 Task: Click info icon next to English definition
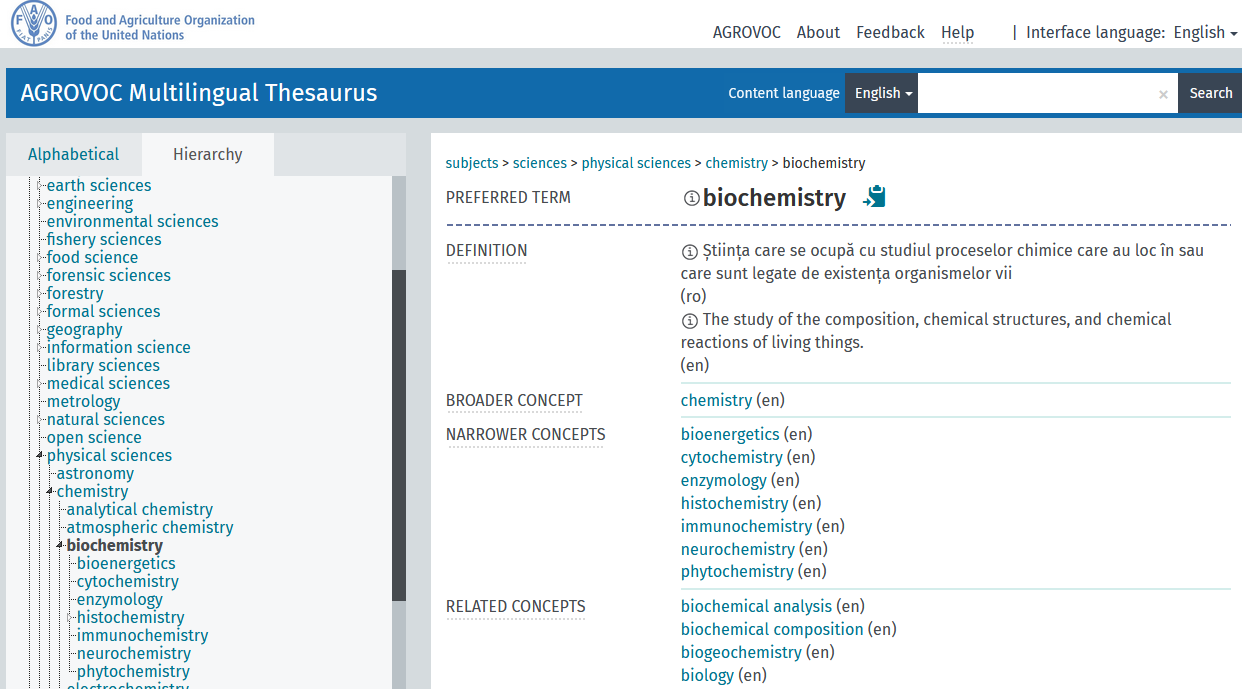(689, 320)
